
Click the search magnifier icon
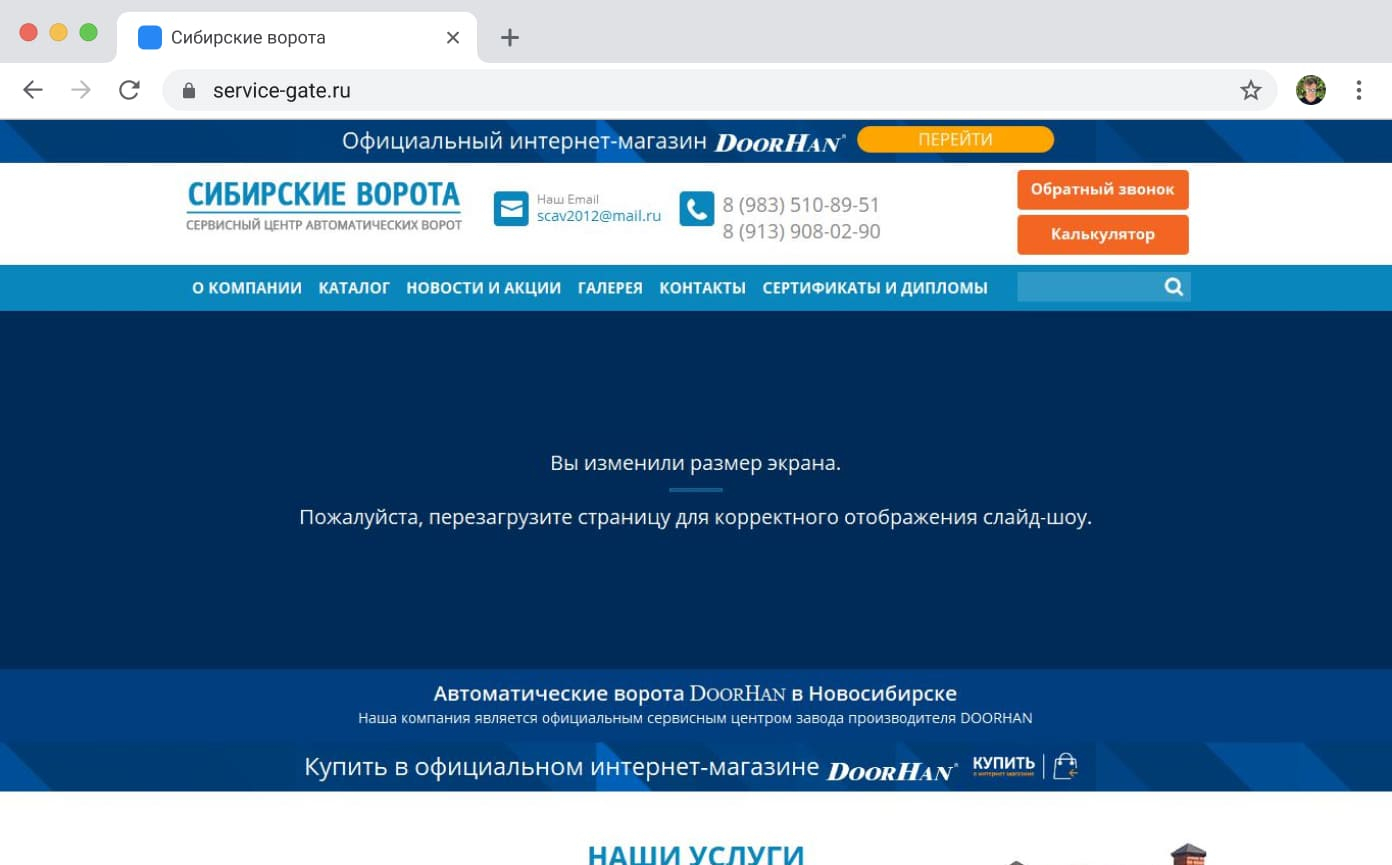(x=1174, y=287)
